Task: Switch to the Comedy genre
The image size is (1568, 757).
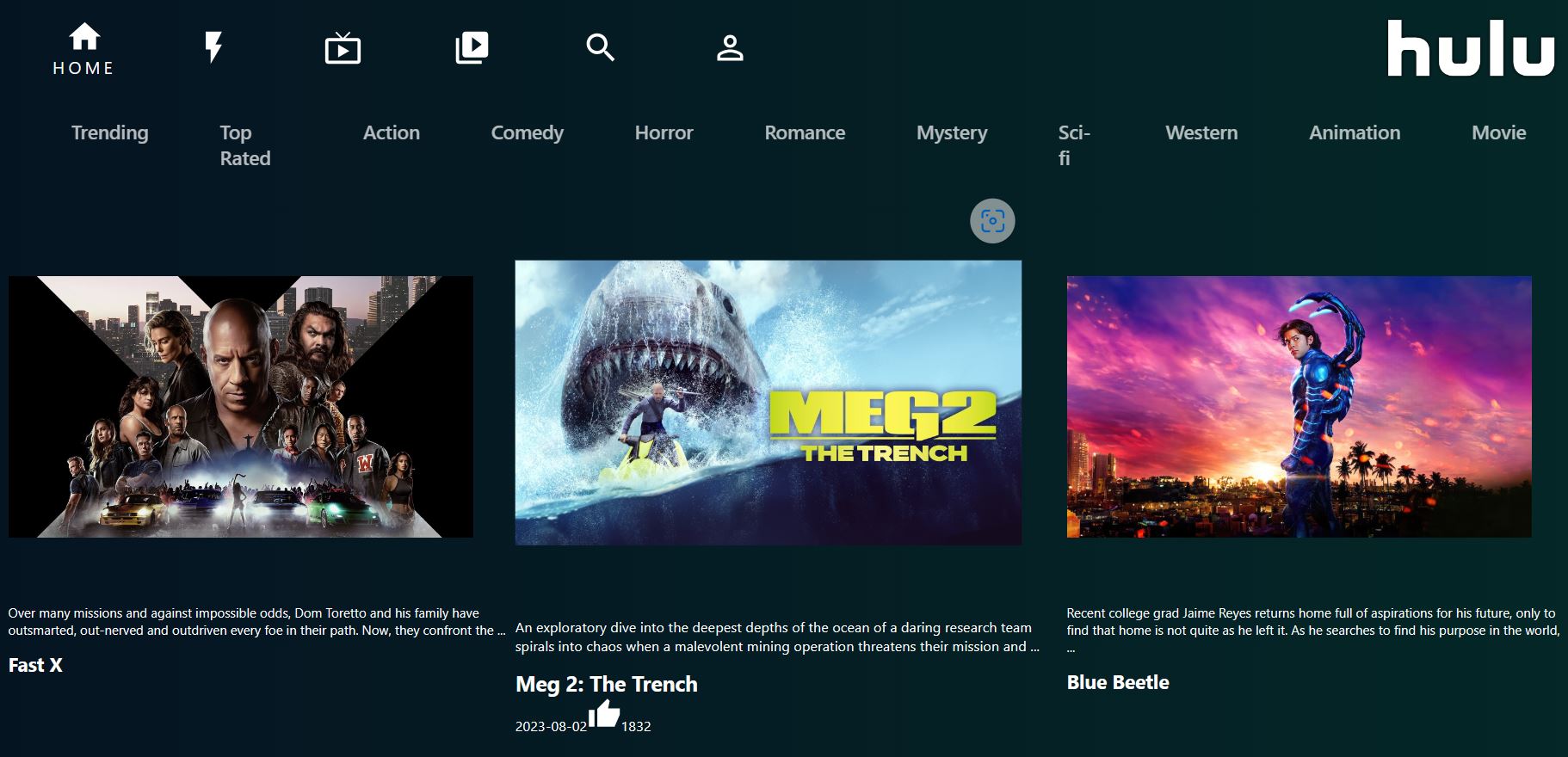Action: click(x=528, y=132)
